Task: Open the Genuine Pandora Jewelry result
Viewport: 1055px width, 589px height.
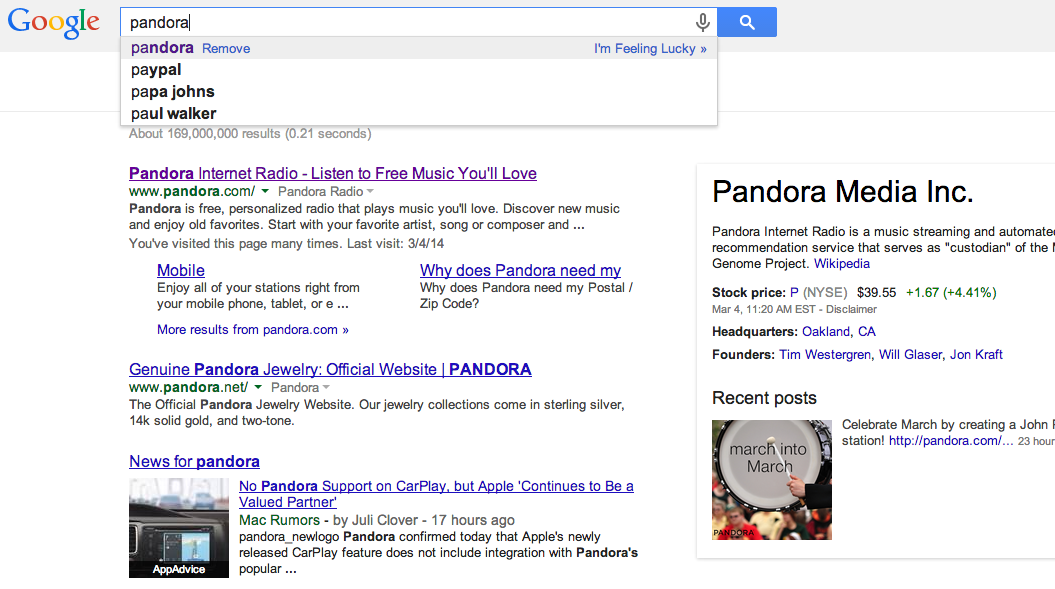Action: (x=330, y=370)
